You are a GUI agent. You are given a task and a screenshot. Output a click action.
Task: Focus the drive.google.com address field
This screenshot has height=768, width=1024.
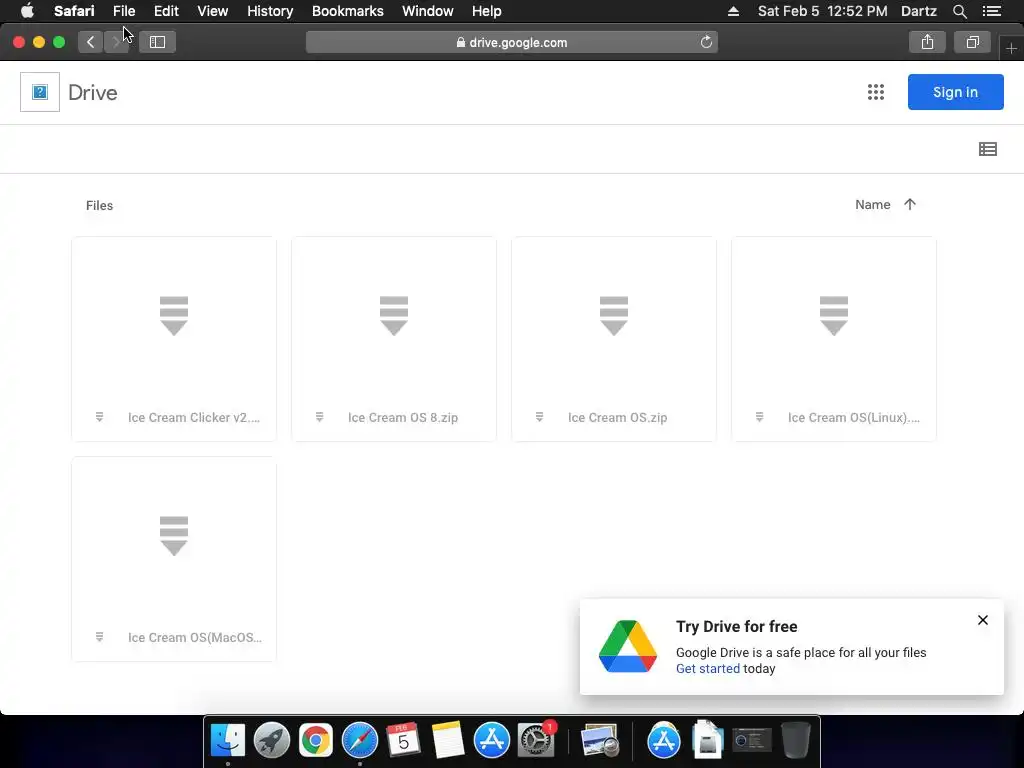(x=512, y=42)
